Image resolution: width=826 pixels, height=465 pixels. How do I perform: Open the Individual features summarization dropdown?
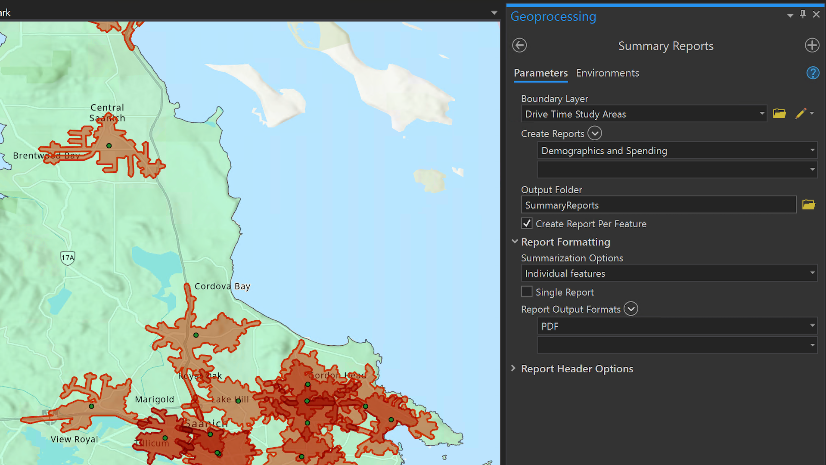click(x=812, y=273)
